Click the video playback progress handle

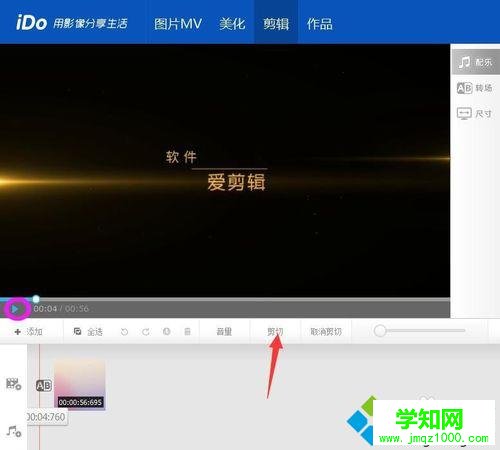tap(36, 299)
